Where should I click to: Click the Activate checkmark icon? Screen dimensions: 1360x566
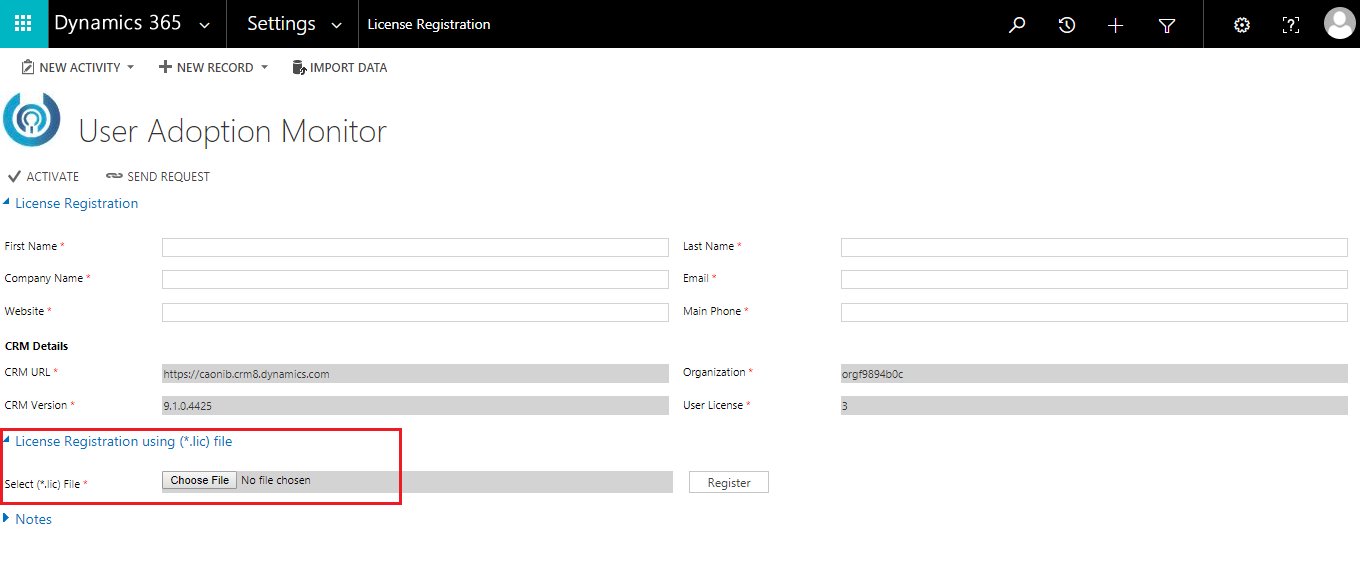tap(14, 176)
